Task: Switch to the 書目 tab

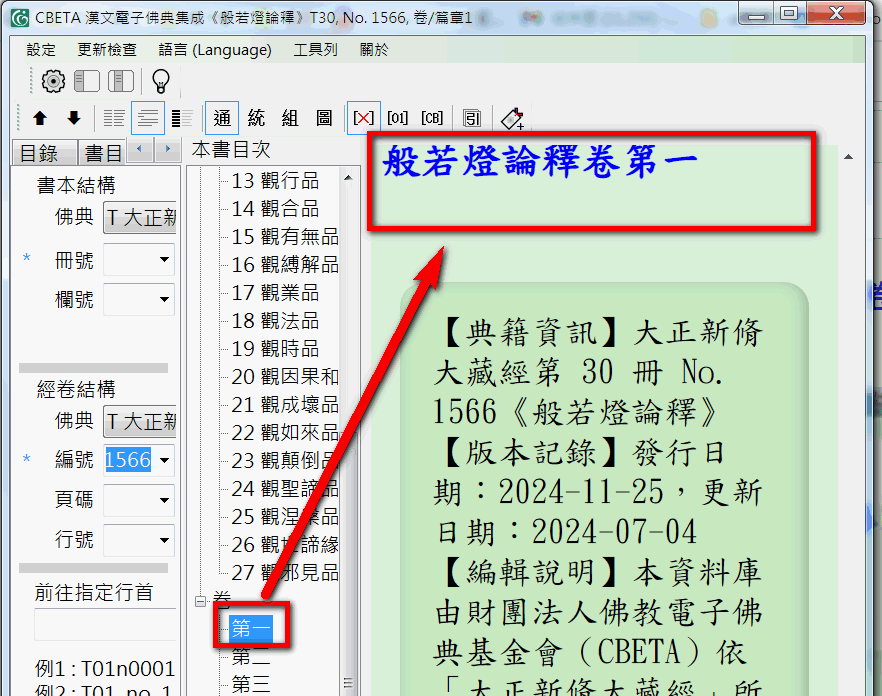Action: pos(102,153)
